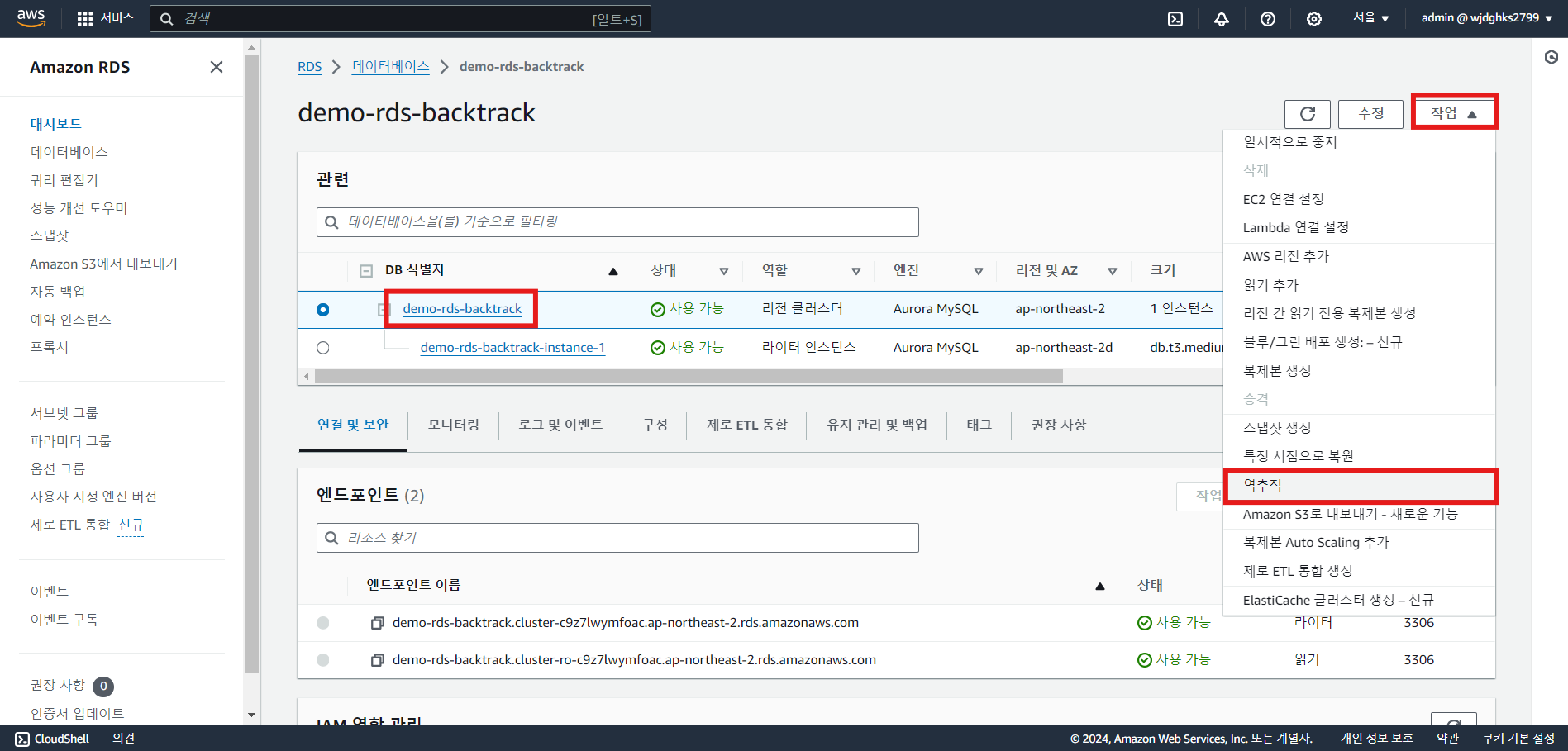Choose 특정 시점으로 복원 menu item

(1359, 456)
